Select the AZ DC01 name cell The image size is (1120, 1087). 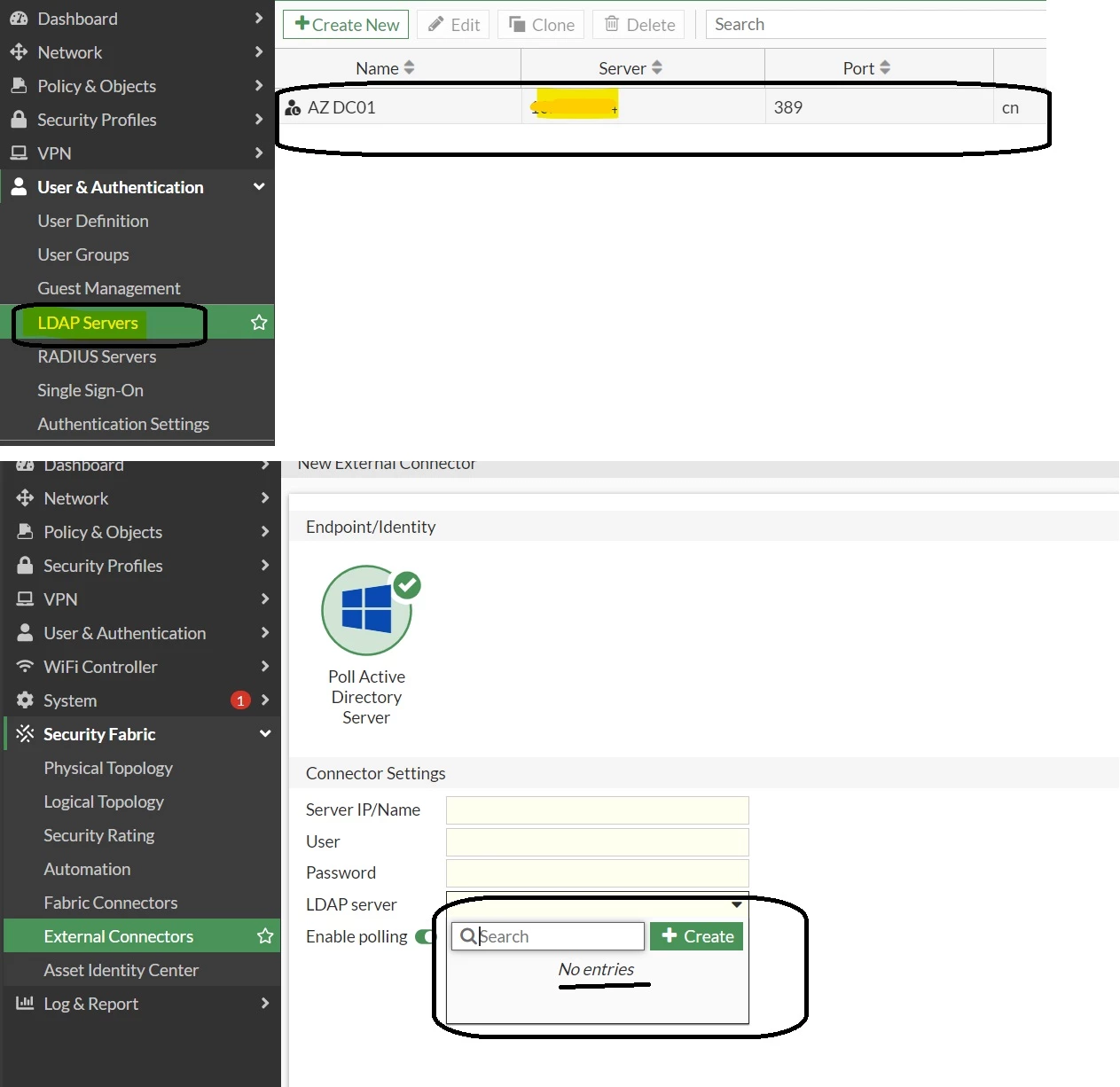341,108
